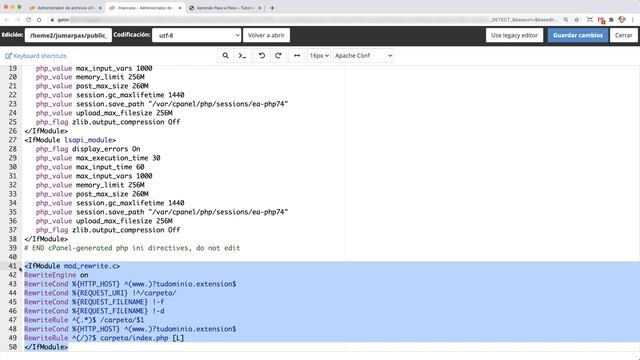Toggle word wrap arrows icon
The image size is (640, 360).
pyautogui.click(x=297, y=56)
